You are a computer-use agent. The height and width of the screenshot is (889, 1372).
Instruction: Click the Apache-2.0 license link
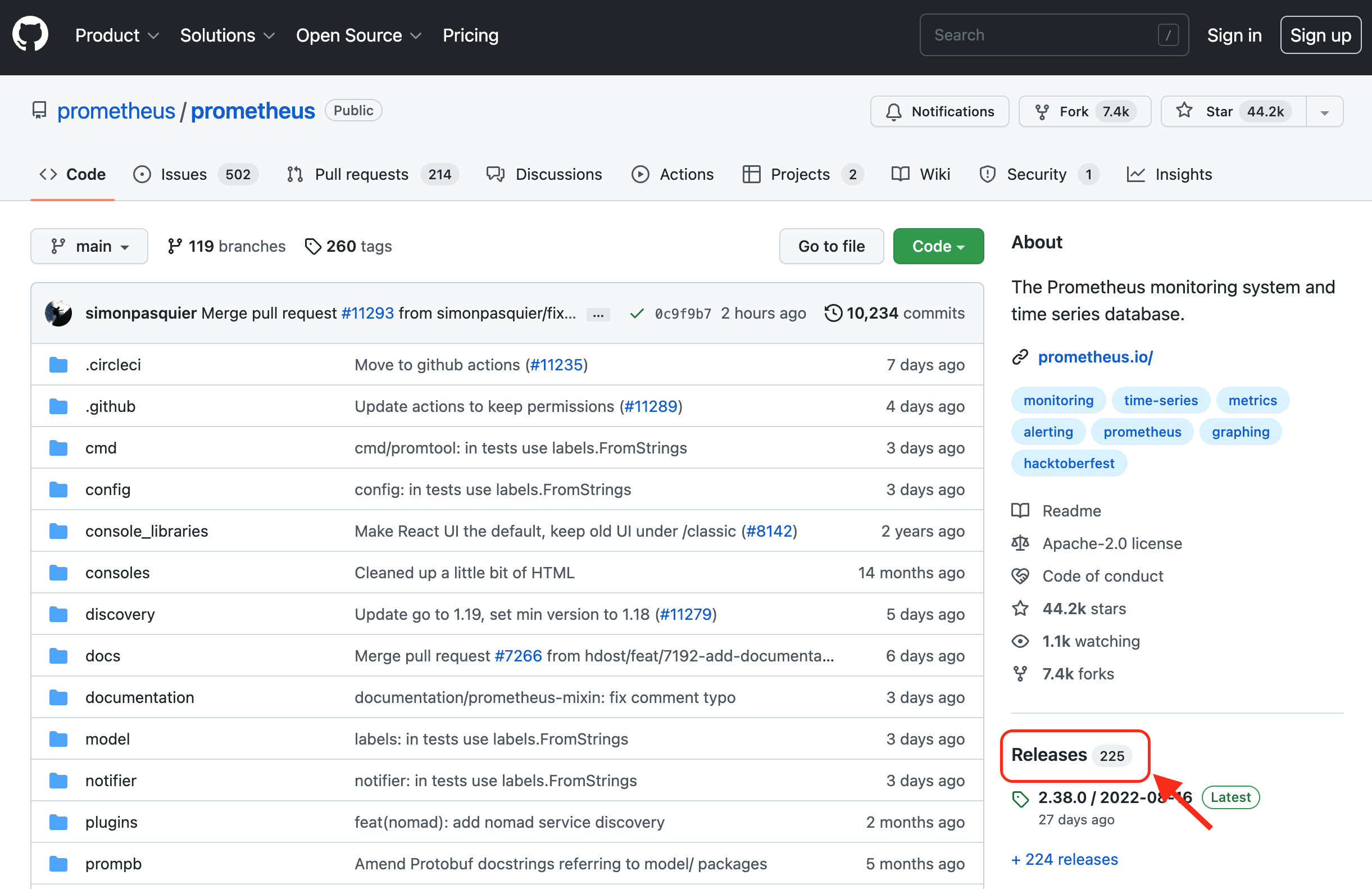click(1112, 543)
